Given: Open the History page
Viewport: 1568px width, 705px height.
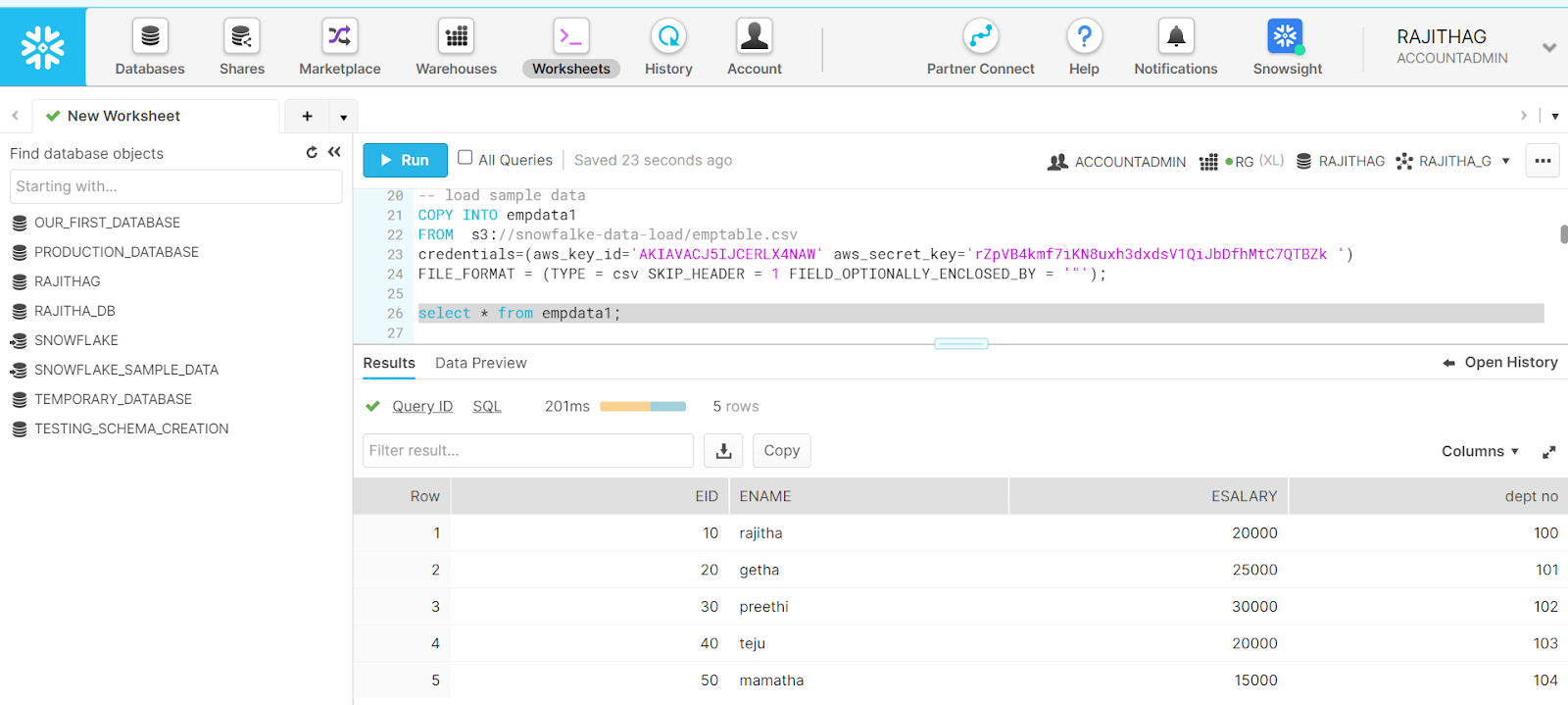Looking at the screenshot, I should [x=668, y=47].
